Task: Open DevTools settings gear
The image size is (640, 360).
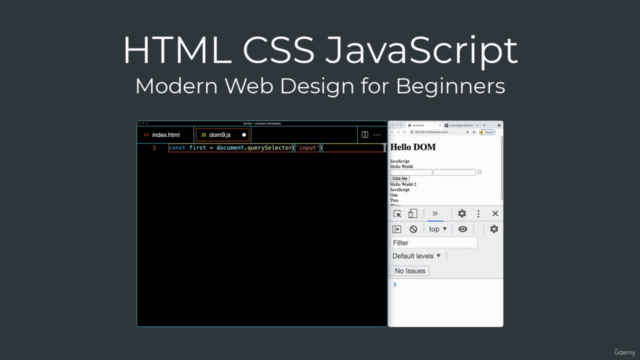Action: pyautogui.click(x=462, y=213)
